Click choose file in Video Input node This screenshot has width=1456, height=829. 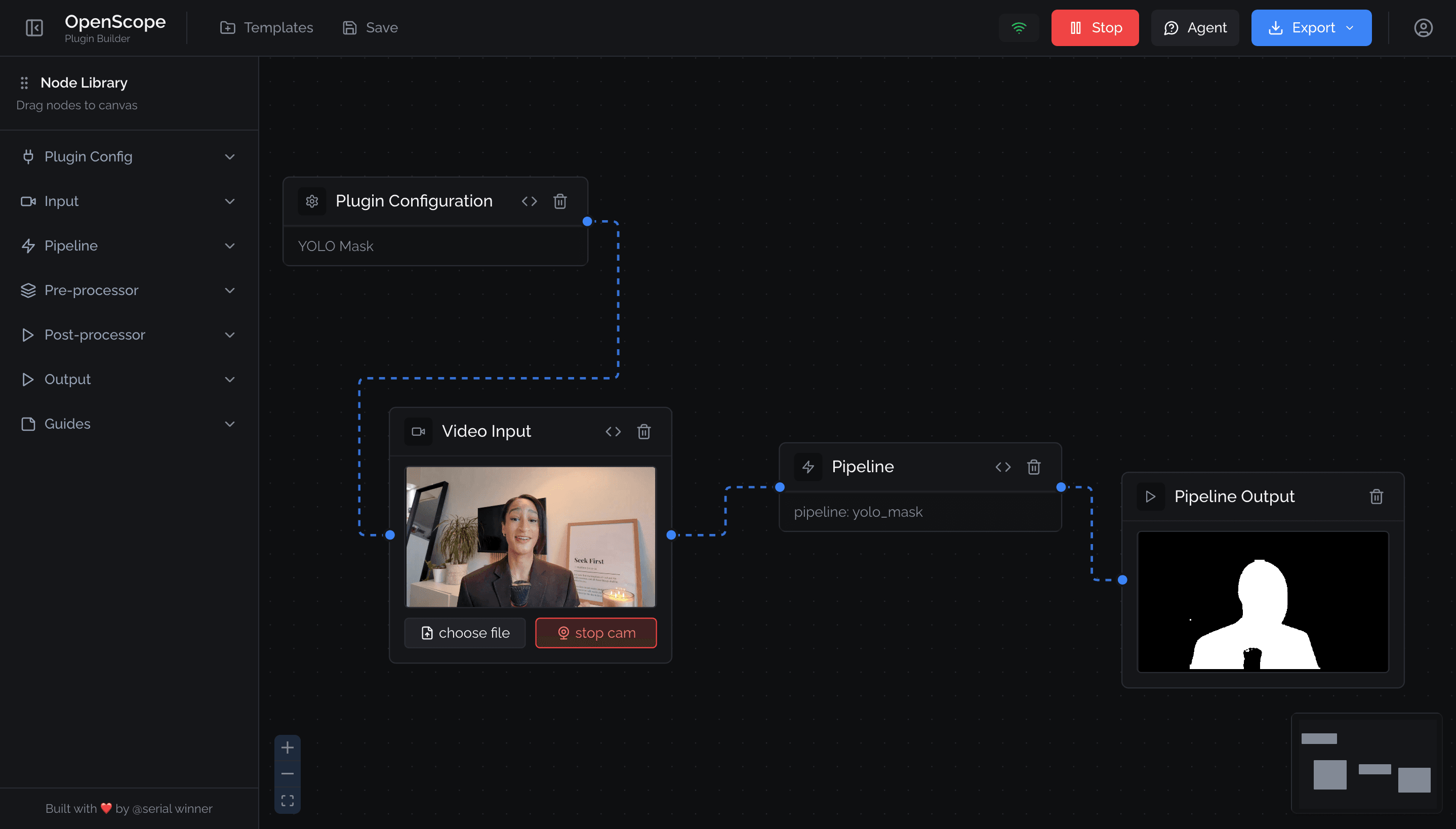pos(465,633)
